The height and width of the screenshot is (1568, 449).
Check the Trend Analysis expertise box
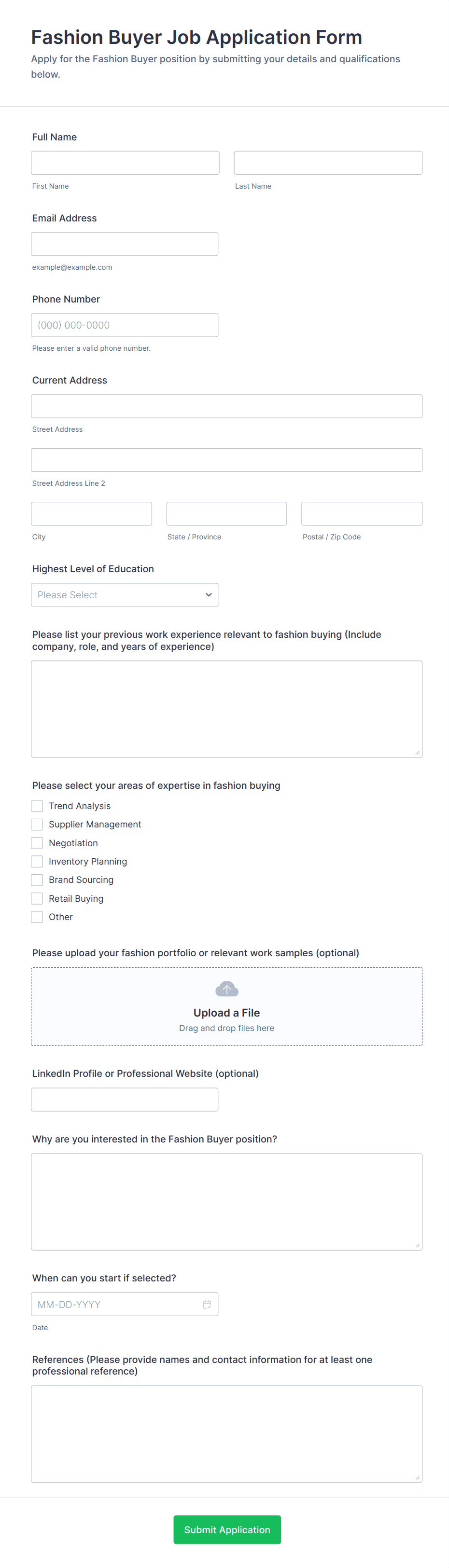tap(37, 805)
